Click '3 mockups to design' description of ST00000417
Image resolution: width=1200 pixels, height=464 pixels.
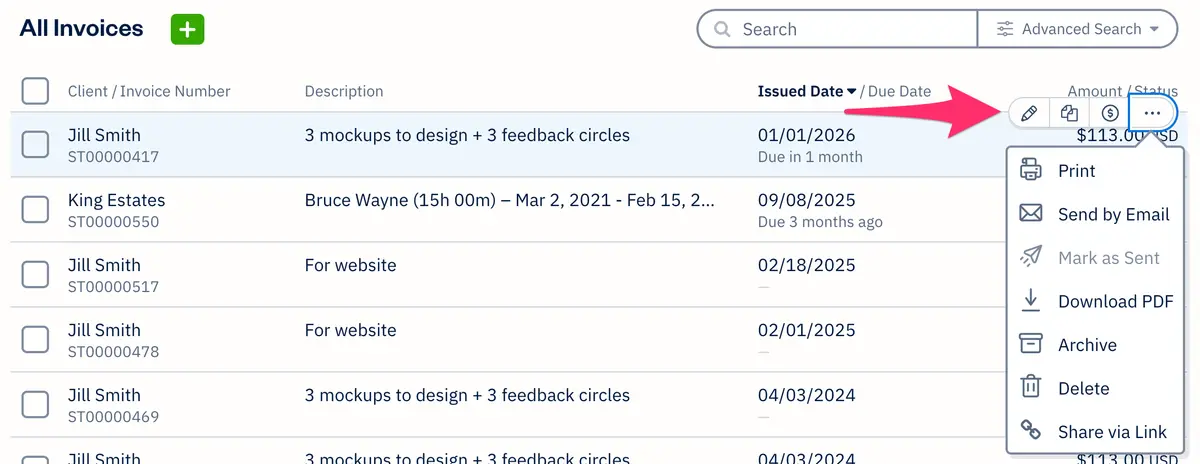click(x=467, y=135)
